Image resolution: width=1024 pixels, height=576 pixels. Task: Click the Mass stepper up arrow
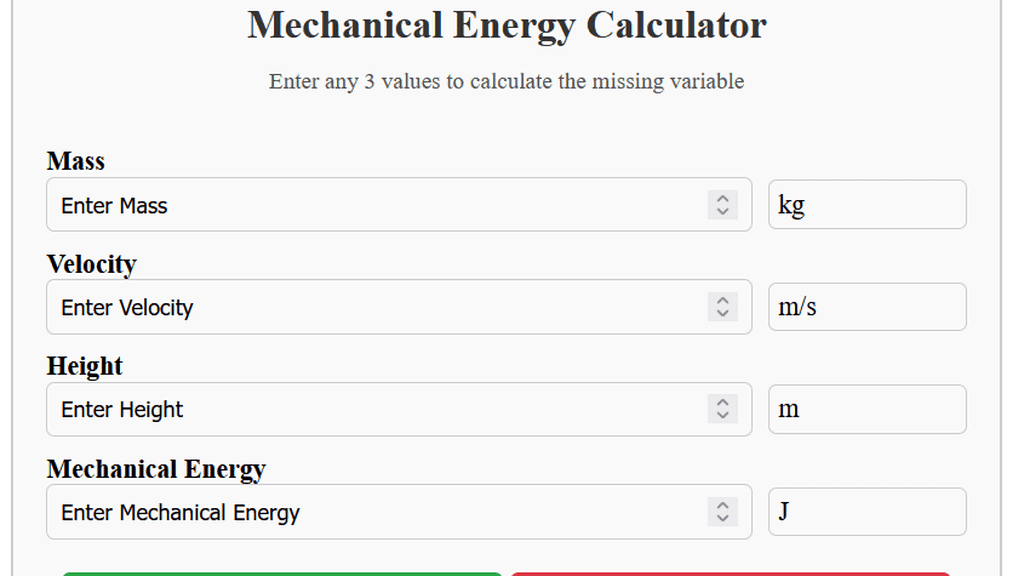coord(722,198)
